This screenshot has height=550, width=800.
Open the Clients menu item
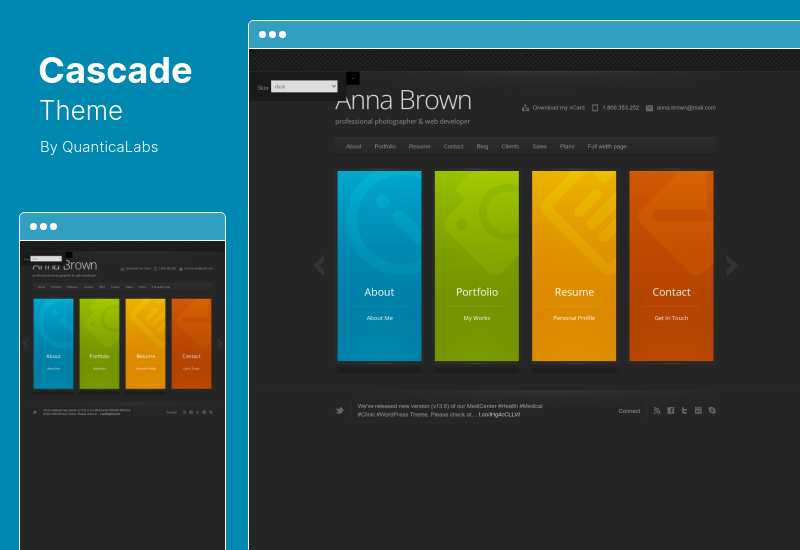pyautogui.click(x=510, y=146)
